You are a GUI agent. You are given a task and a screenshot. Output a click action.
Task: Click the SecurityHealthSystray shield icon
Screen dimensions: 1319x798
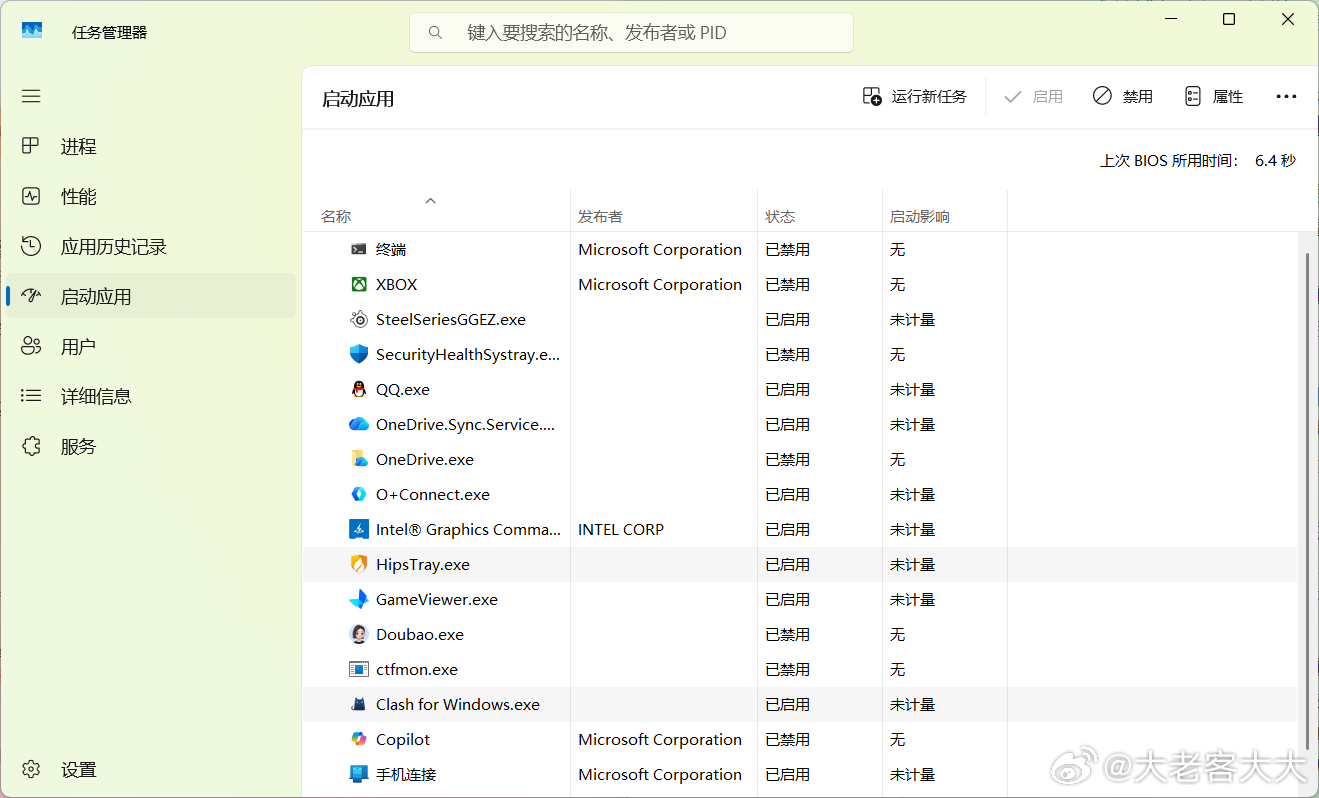pyautogui.click(x=359, y=354)
